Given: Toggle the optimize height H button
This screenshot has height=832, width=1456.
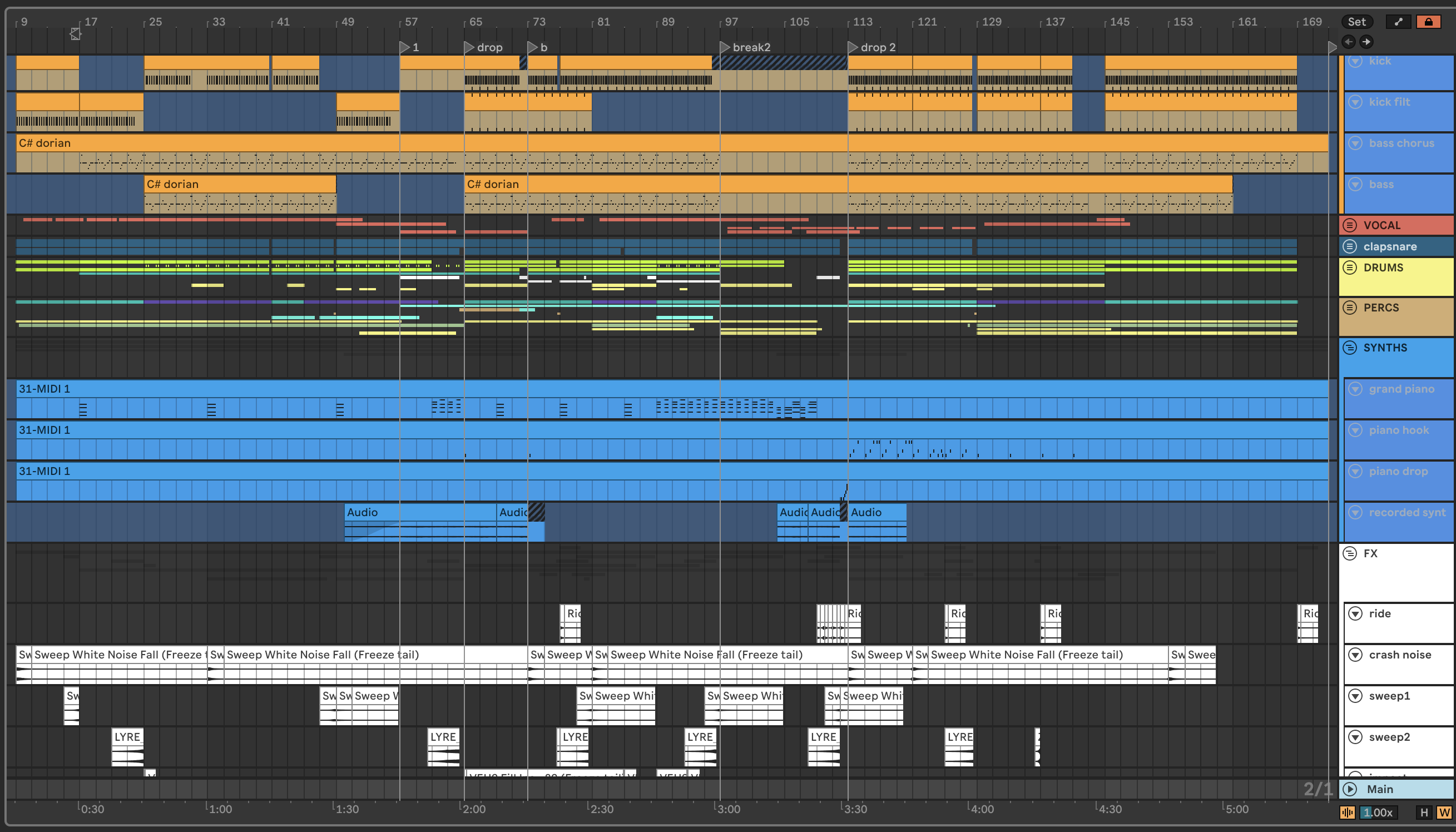Looking at the screenshot, I should (x=1424, y=813).
